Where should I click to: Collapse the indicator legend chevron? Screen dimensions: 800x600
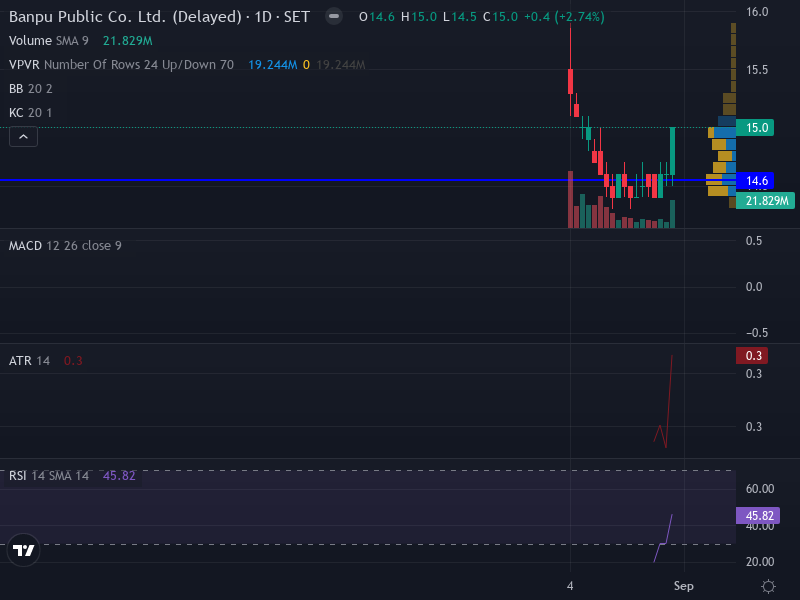pos(23,137)
